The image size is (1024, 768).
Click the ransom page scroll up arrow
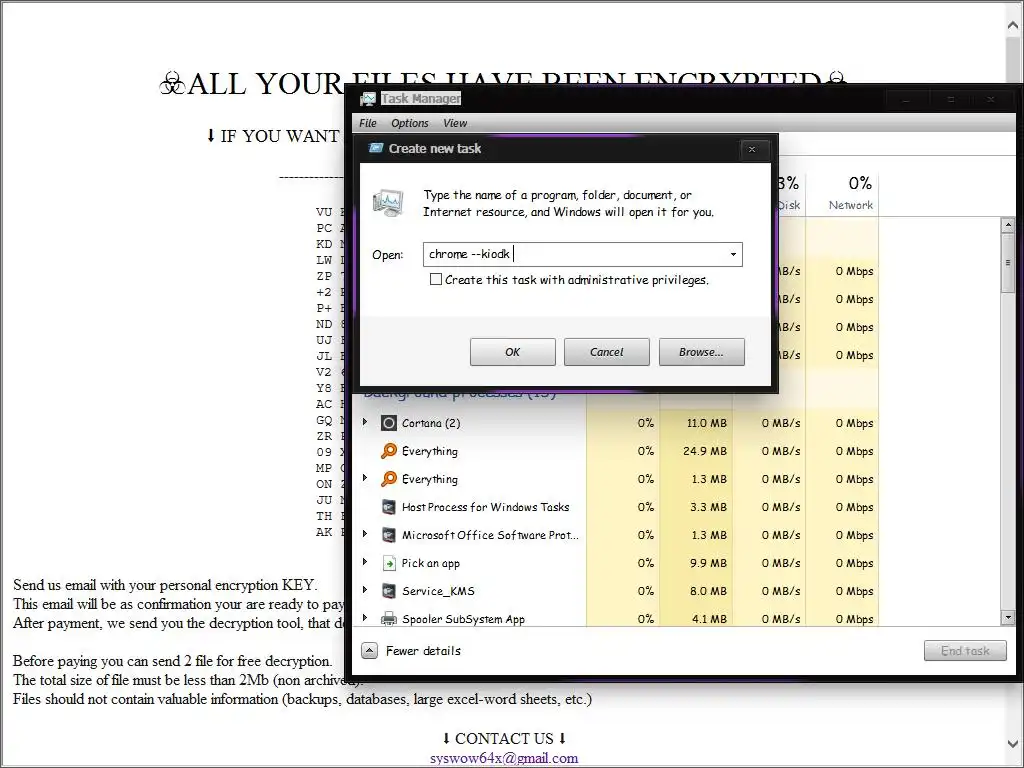(x=1013, y=25)
